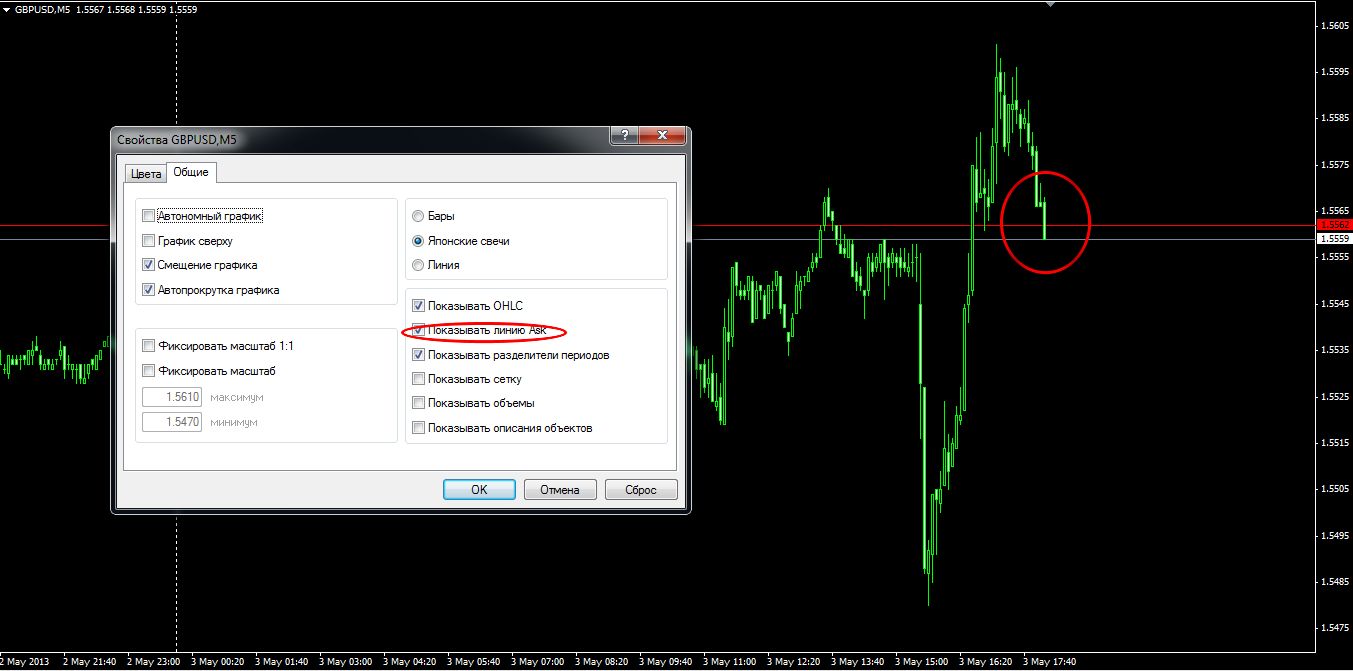Click the Сброс reset button

pos(641,490)
